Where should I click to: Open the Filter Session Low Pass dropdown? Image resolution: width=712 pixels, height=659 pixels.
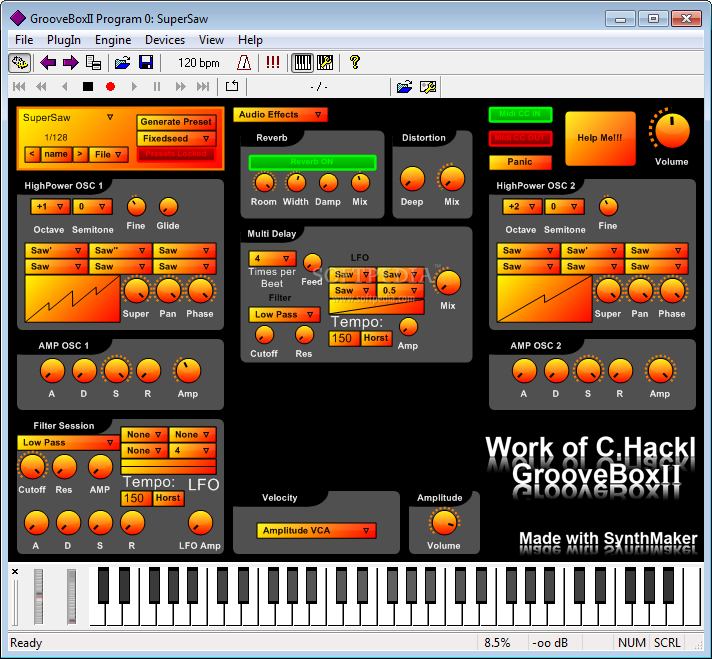68,442
